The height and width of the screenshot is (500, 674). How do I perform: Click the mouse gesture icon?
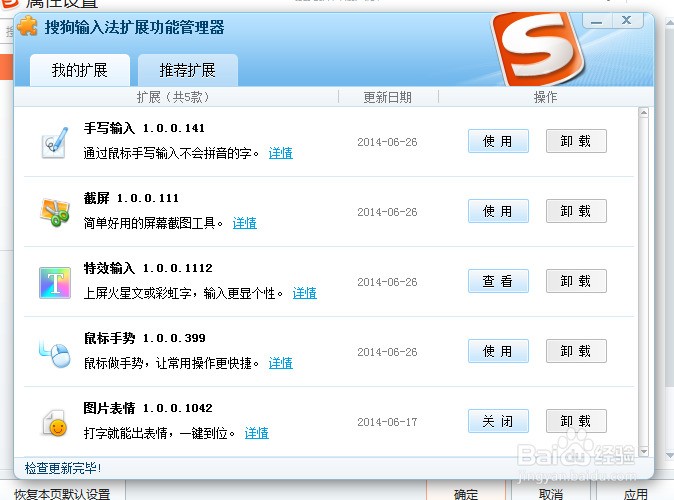[x=55, y=353]
